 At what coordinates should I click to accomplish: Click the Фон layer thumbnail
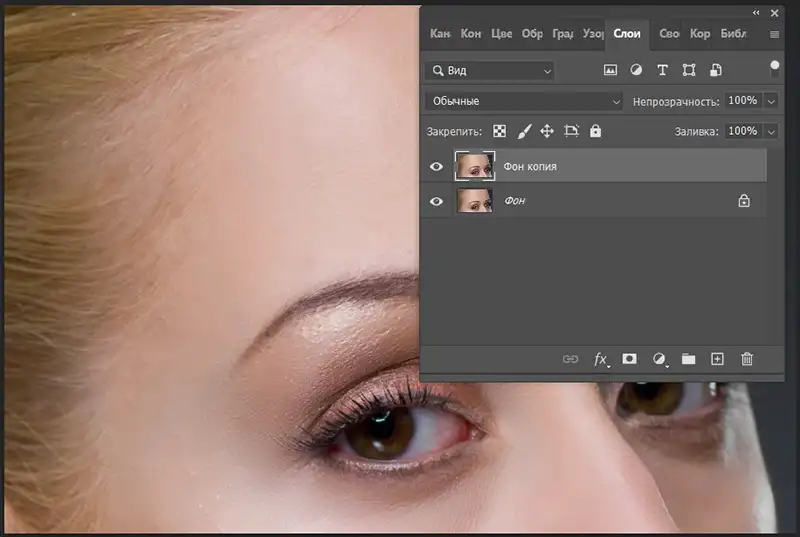click(475, 200)
